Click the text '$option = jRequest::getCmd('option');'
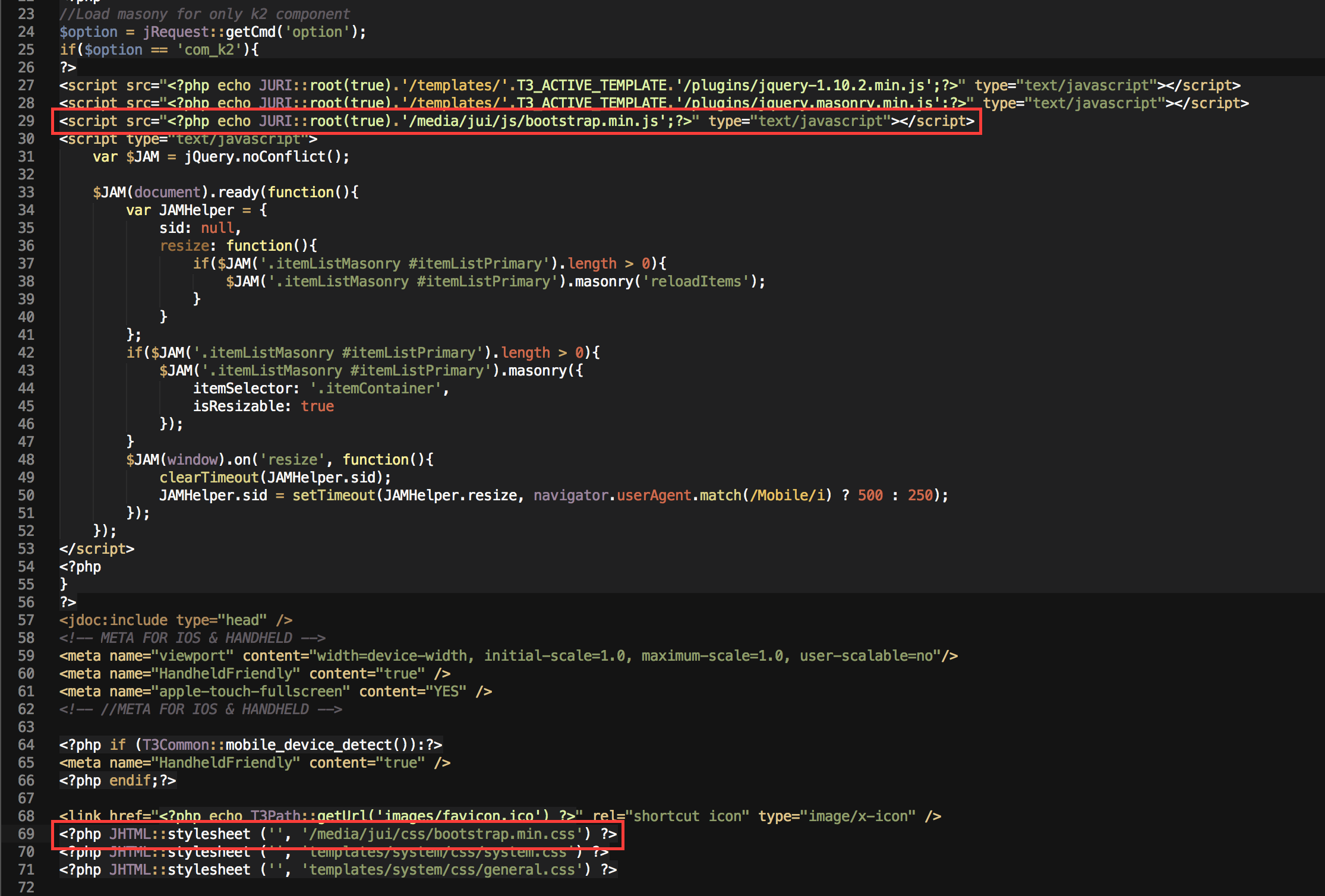 click(x=213, y=32)
